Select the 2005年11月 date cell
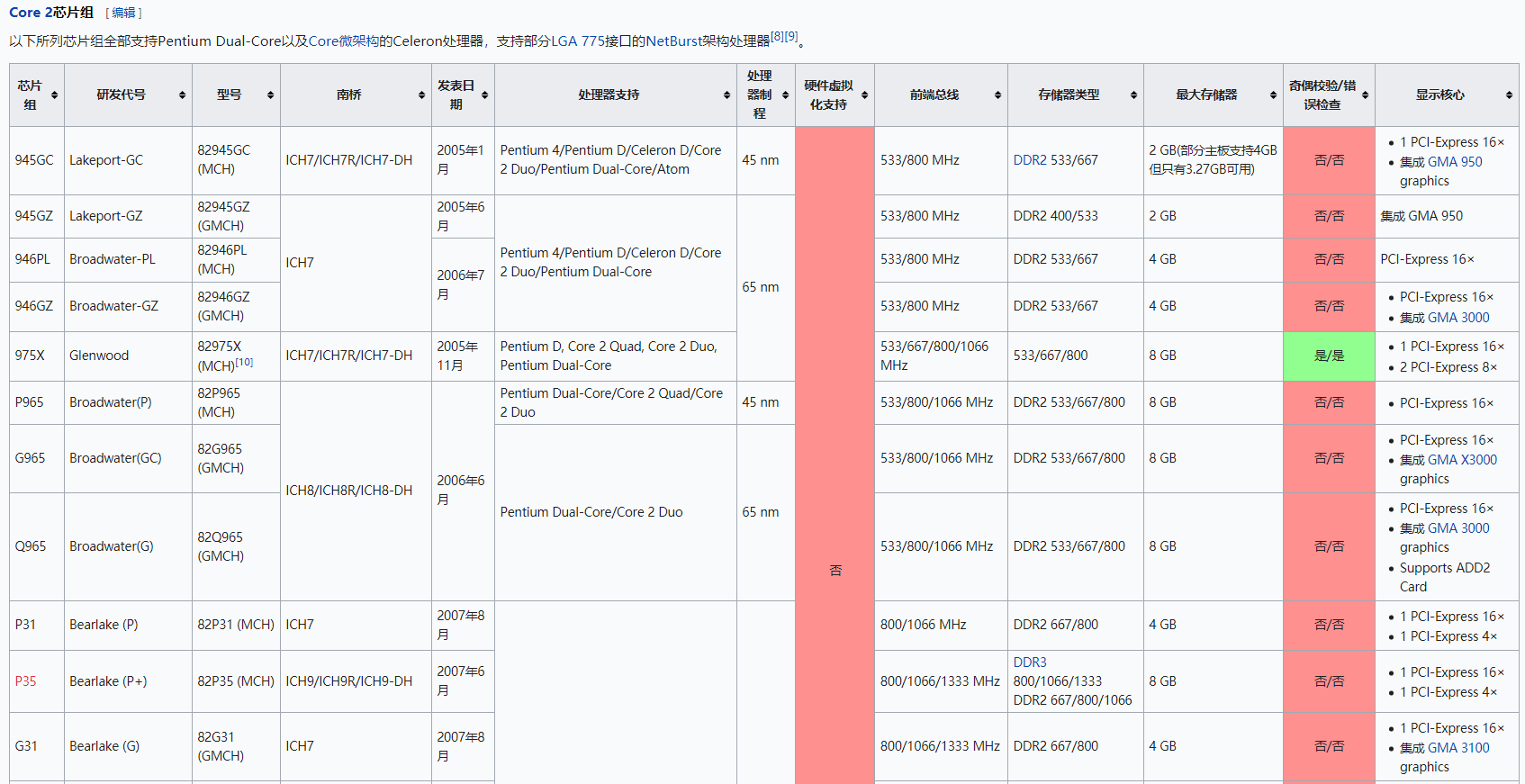Screen dimensions: 1525x784 (463, 356)
